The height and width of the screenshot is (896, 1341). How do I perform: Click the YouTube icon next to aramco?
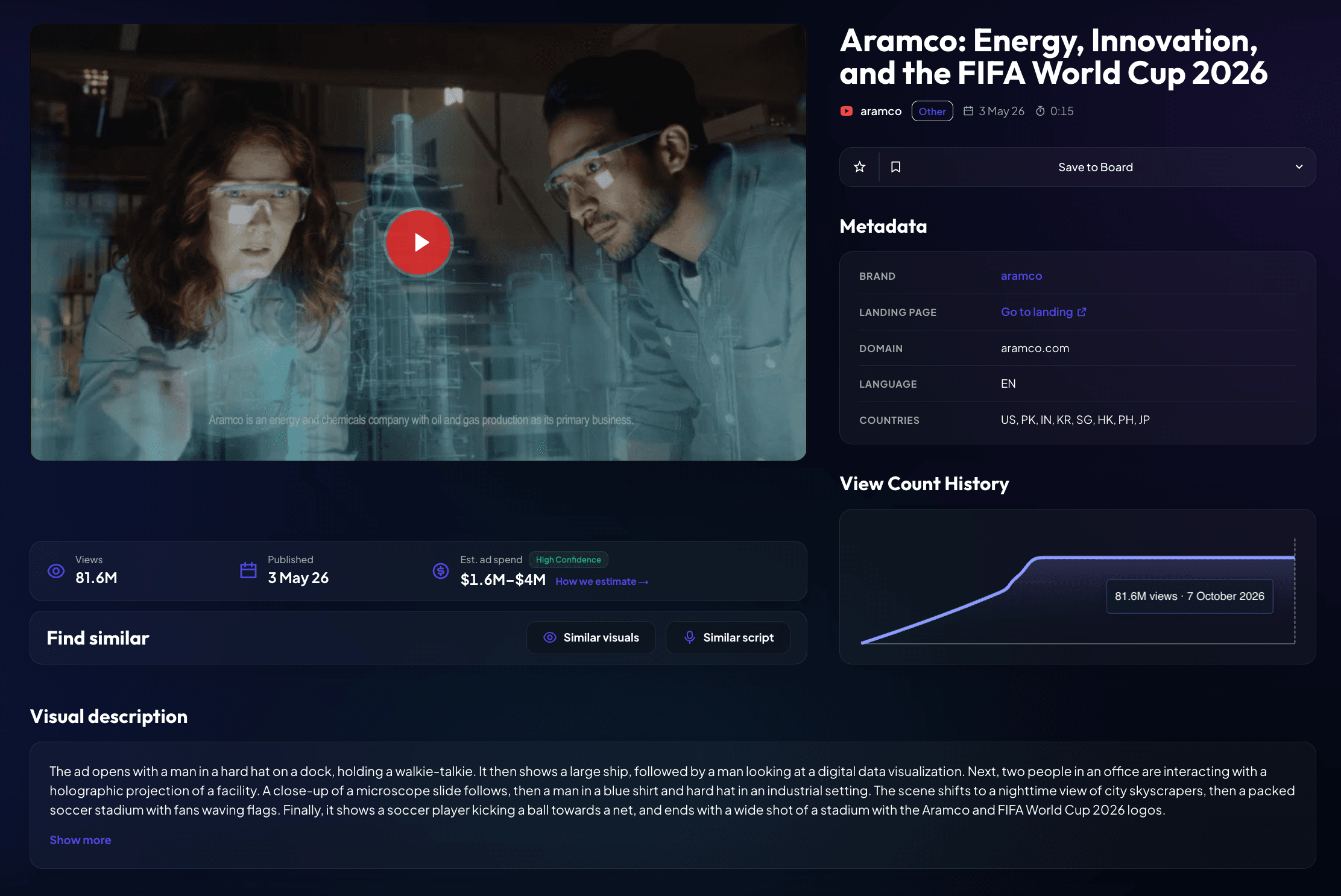(x=847, y=111)
